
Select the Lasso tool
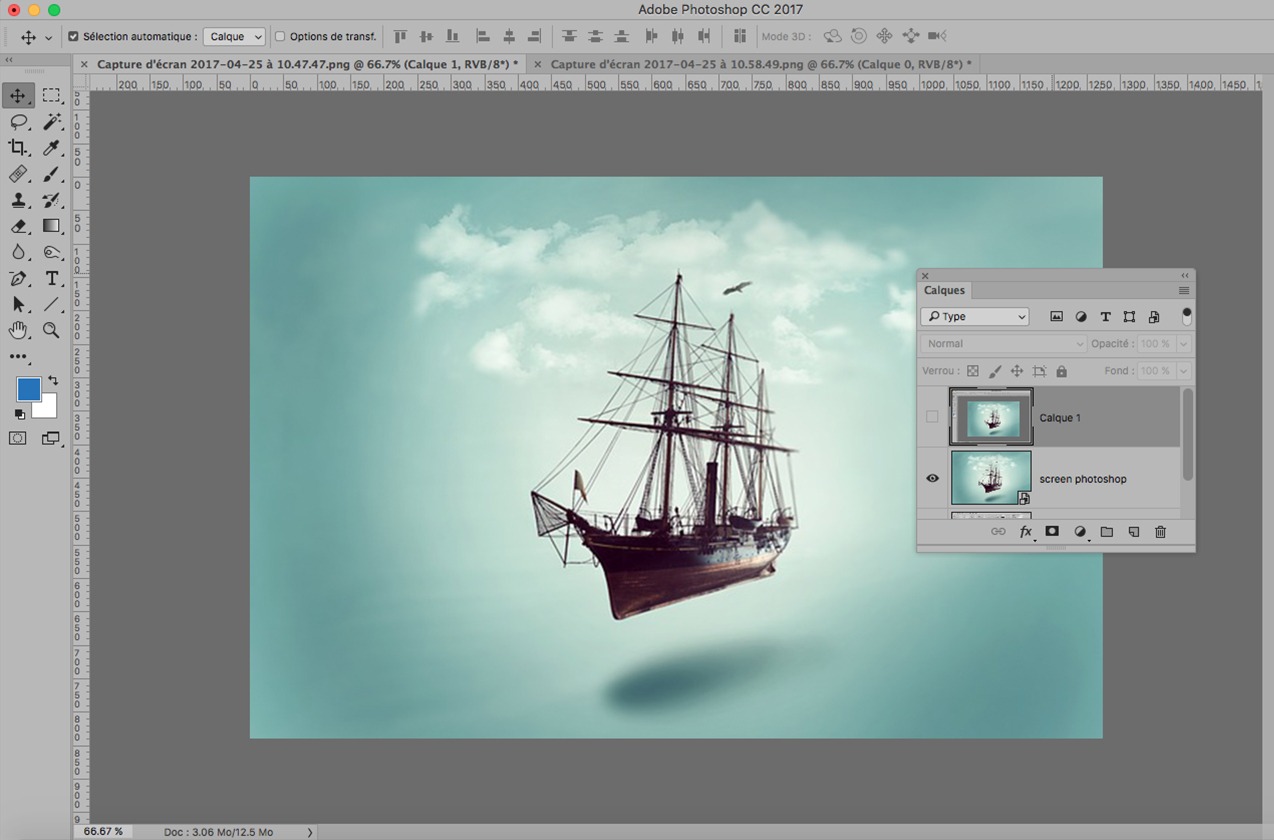[x=20, y=122]
